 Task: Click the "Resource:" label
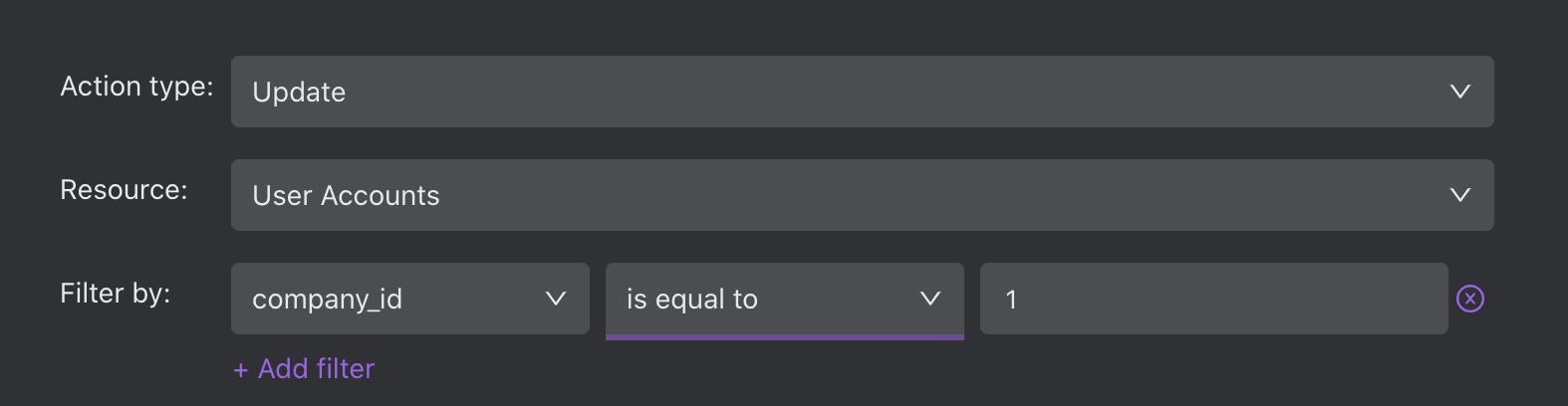tap(124, 190)
